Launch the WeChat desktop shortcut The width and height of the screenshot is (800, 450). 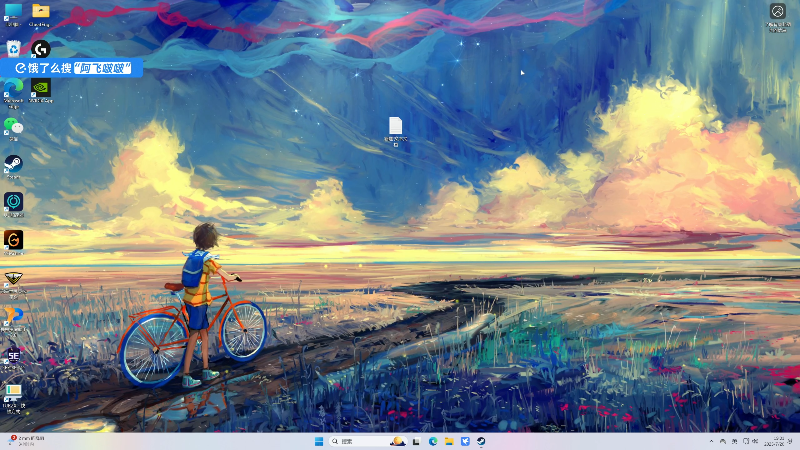click(13, 128)
